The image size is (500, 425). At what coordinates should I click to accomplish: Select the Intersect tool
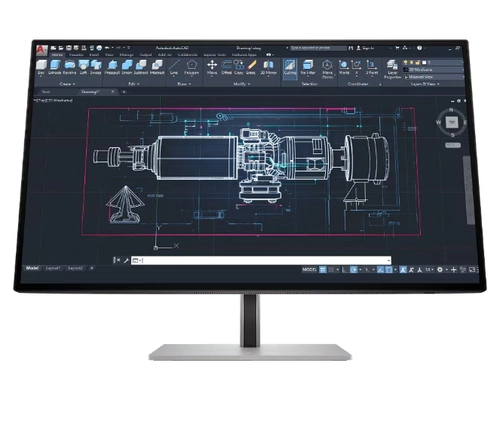[x=157, y=67]
